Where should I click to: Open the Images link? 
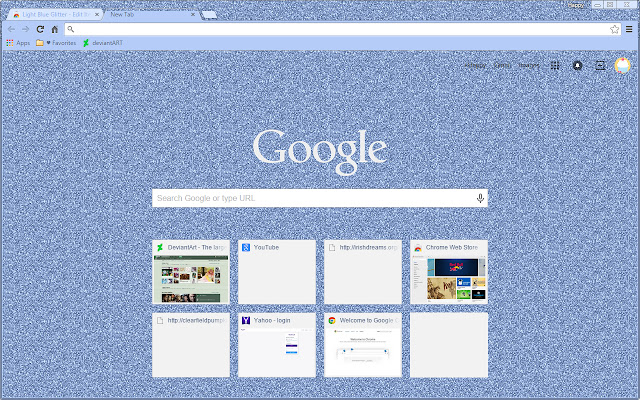point(529,65)
